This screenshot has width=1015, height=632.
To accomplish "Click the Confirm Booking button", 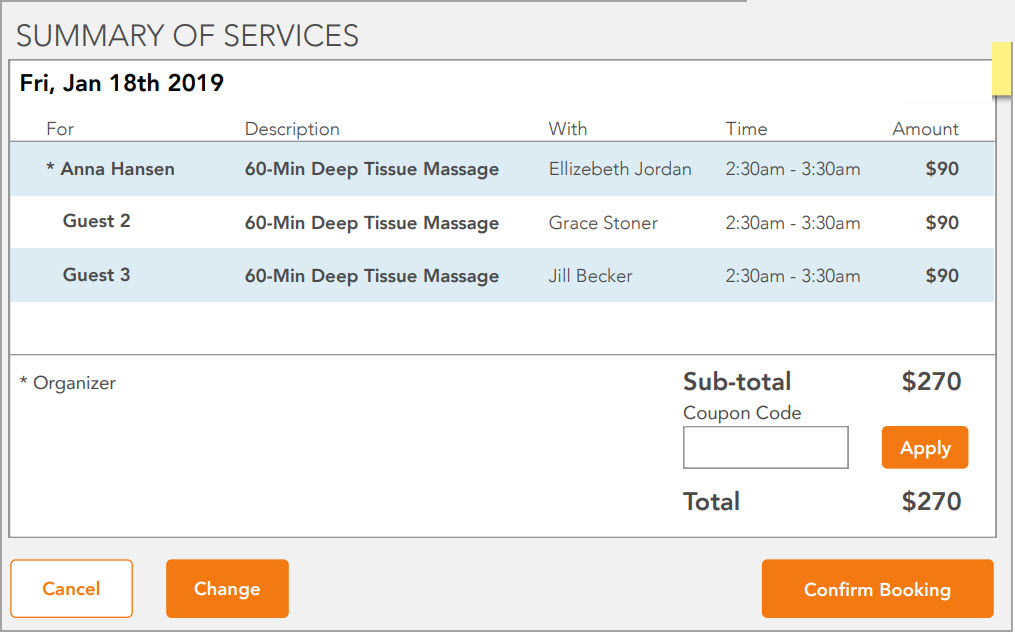I will pos(877,589).
